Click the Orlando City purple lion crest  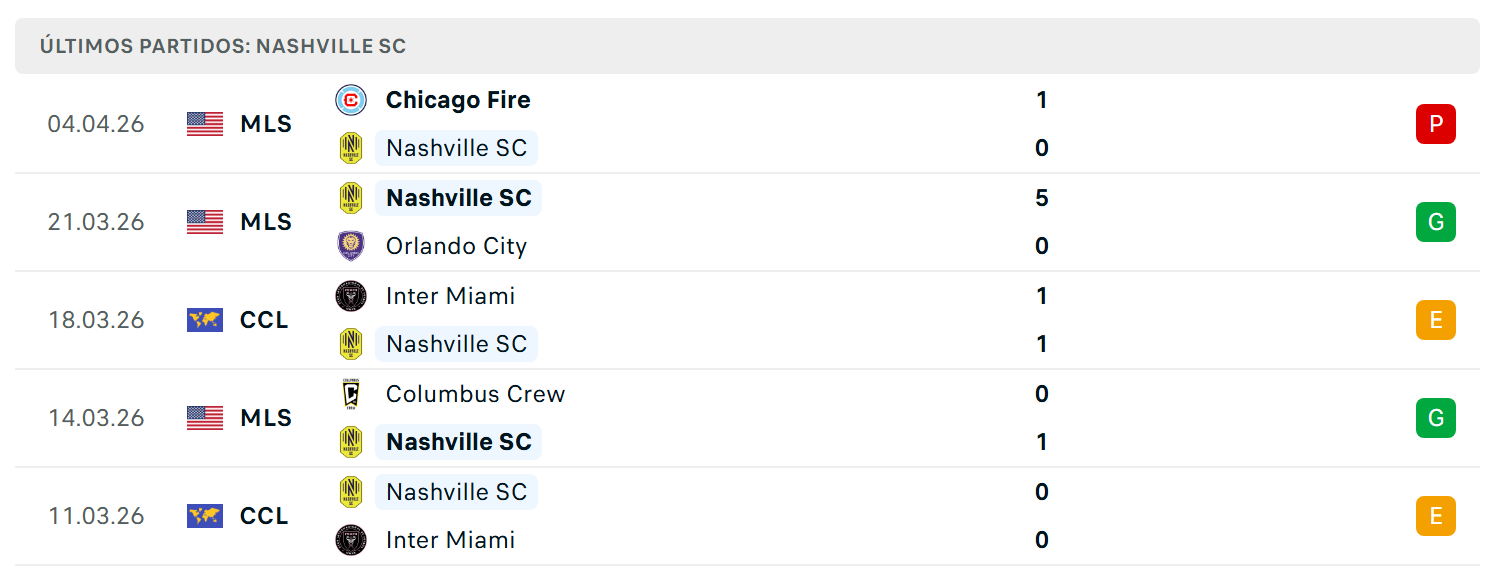point(351,246)
